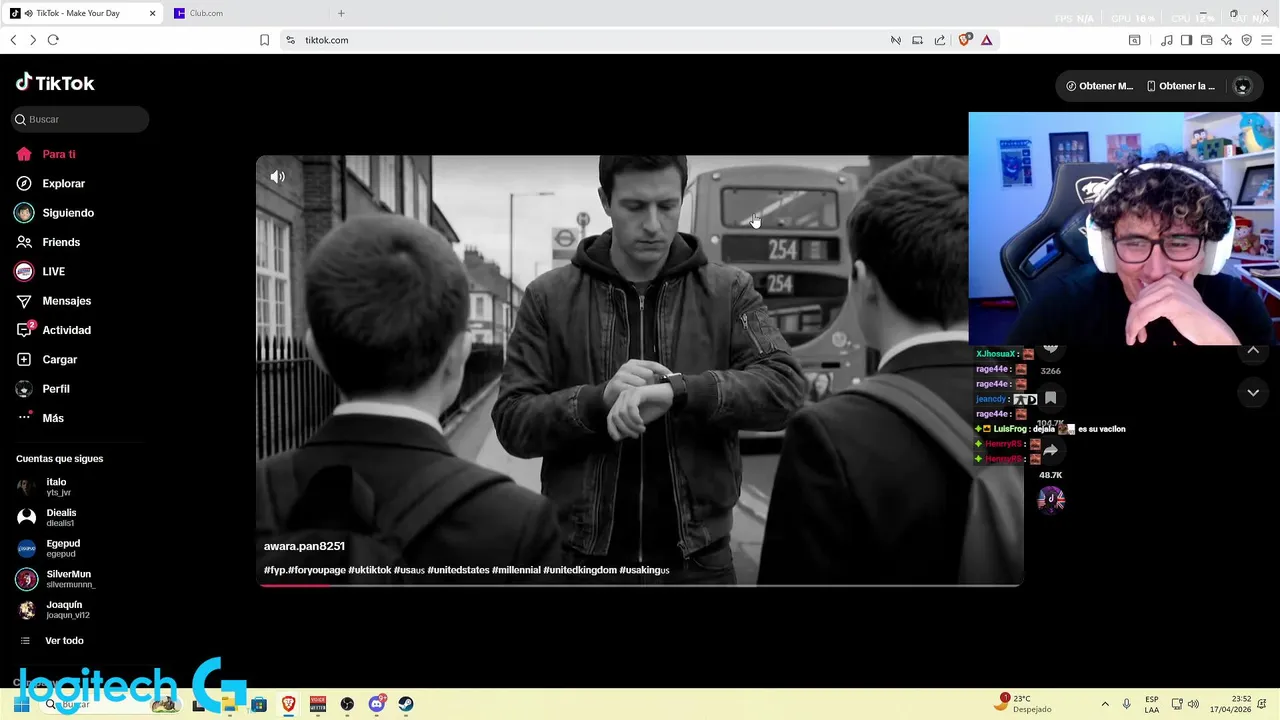The height and width of the screenshot is (720, 1280).
Task: Toggle the browser sidebar panel
Action: [1186, 40]
